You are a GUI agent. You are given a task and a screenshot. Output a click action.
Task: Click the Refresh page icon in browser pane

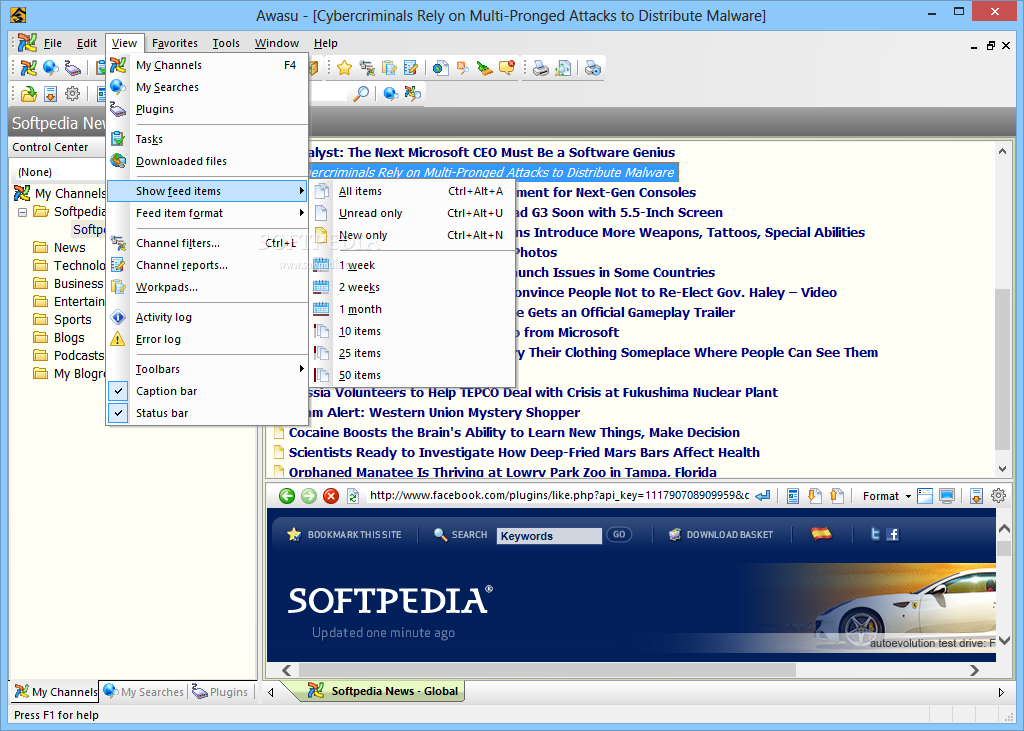(x=353, y=496)
